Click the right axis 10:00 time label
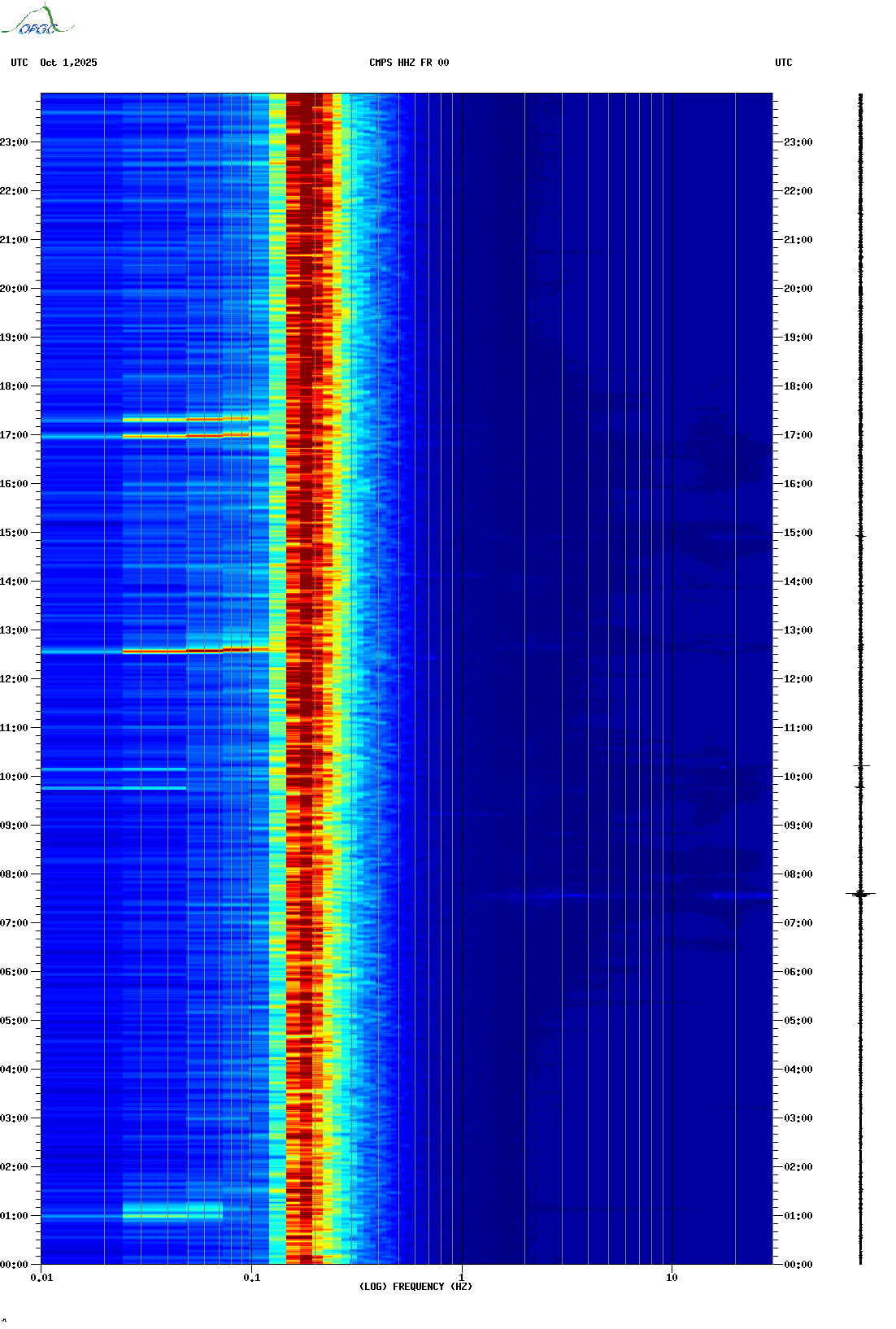 point(798,777)
